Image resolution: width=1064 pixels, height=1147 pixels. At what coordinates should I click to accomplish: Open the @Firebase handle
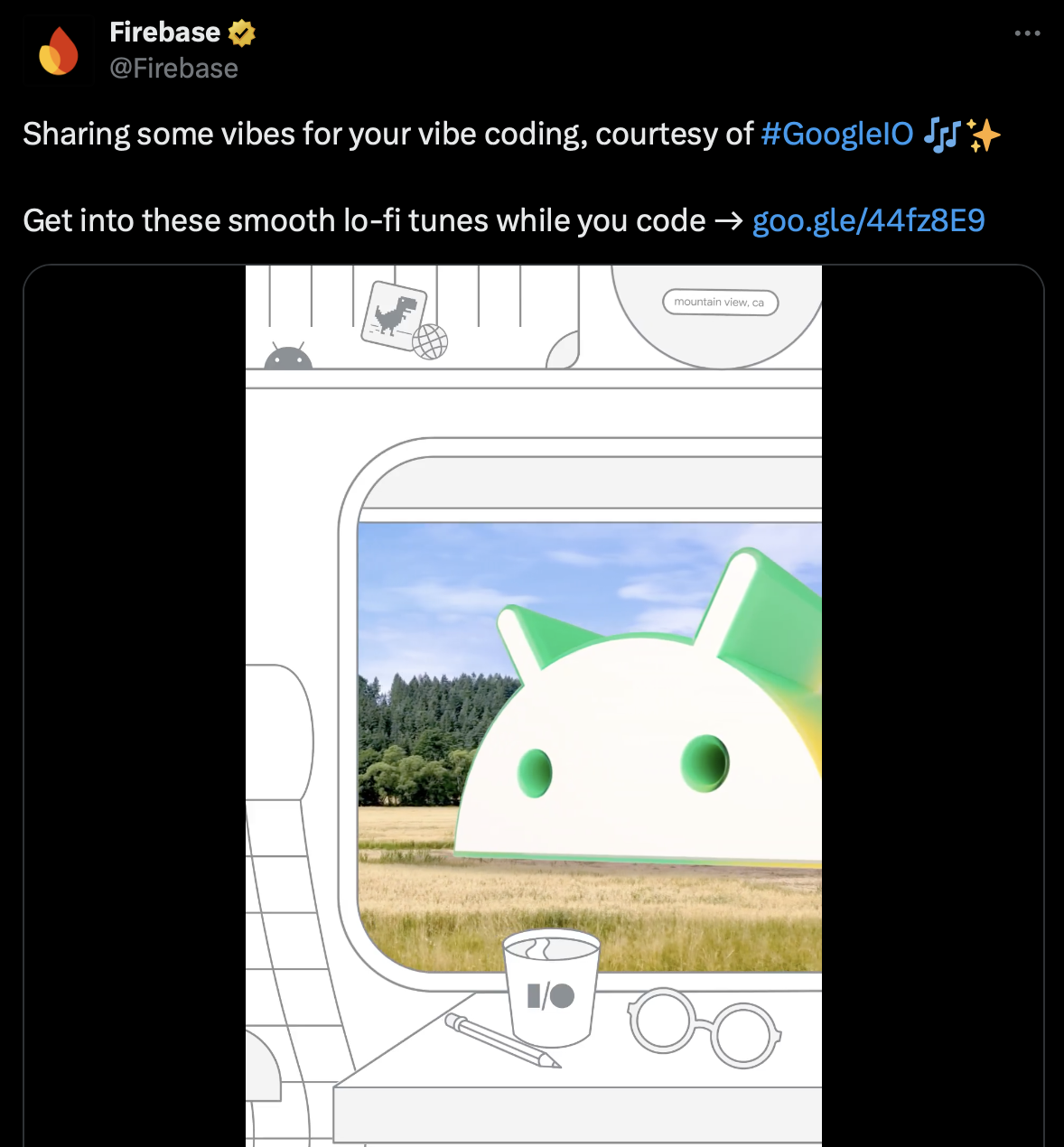pos(173,69)
